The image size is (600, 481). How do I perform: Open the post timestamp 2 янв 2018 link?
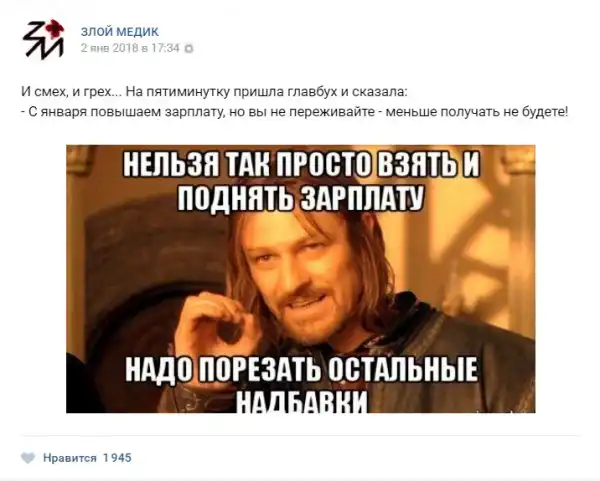click(x=130, y=48)
